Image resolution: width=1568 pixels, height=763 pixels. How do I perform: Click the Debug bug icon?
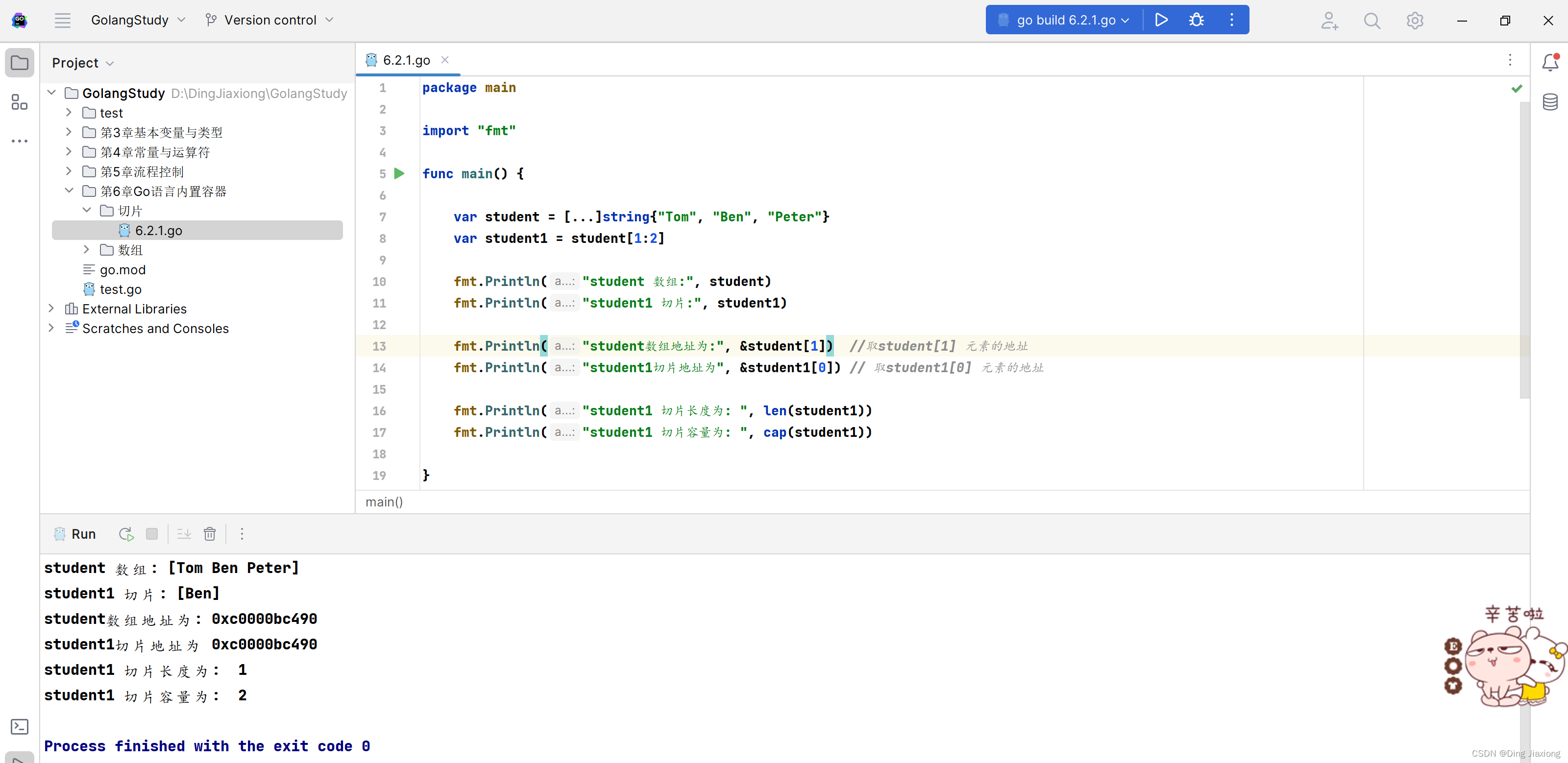point(1196,20)
